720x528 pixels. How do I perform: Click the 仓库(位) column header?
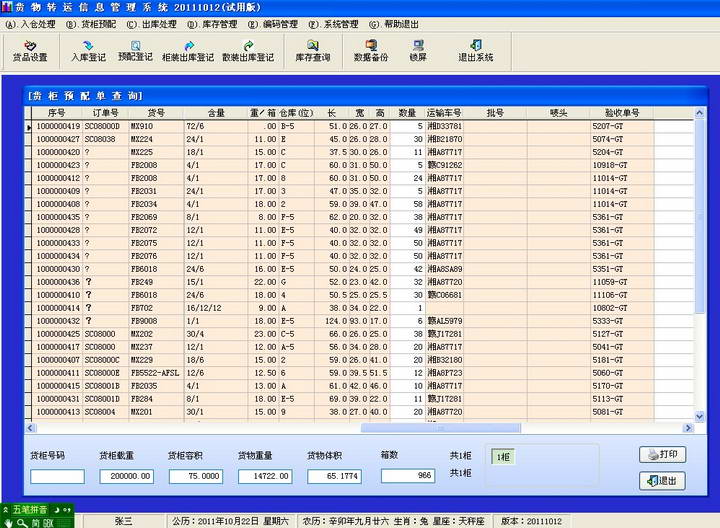296,112
